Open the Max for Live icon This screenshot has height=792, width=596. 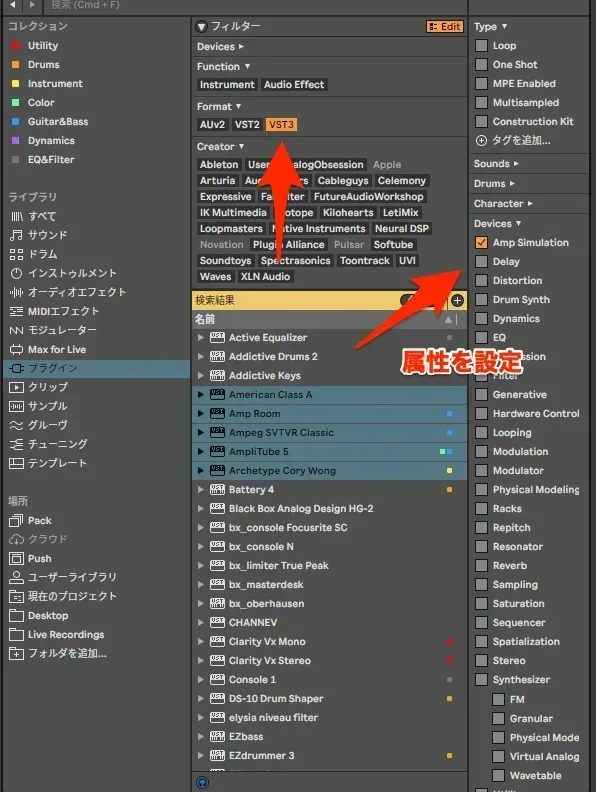[x=16, y=350]
